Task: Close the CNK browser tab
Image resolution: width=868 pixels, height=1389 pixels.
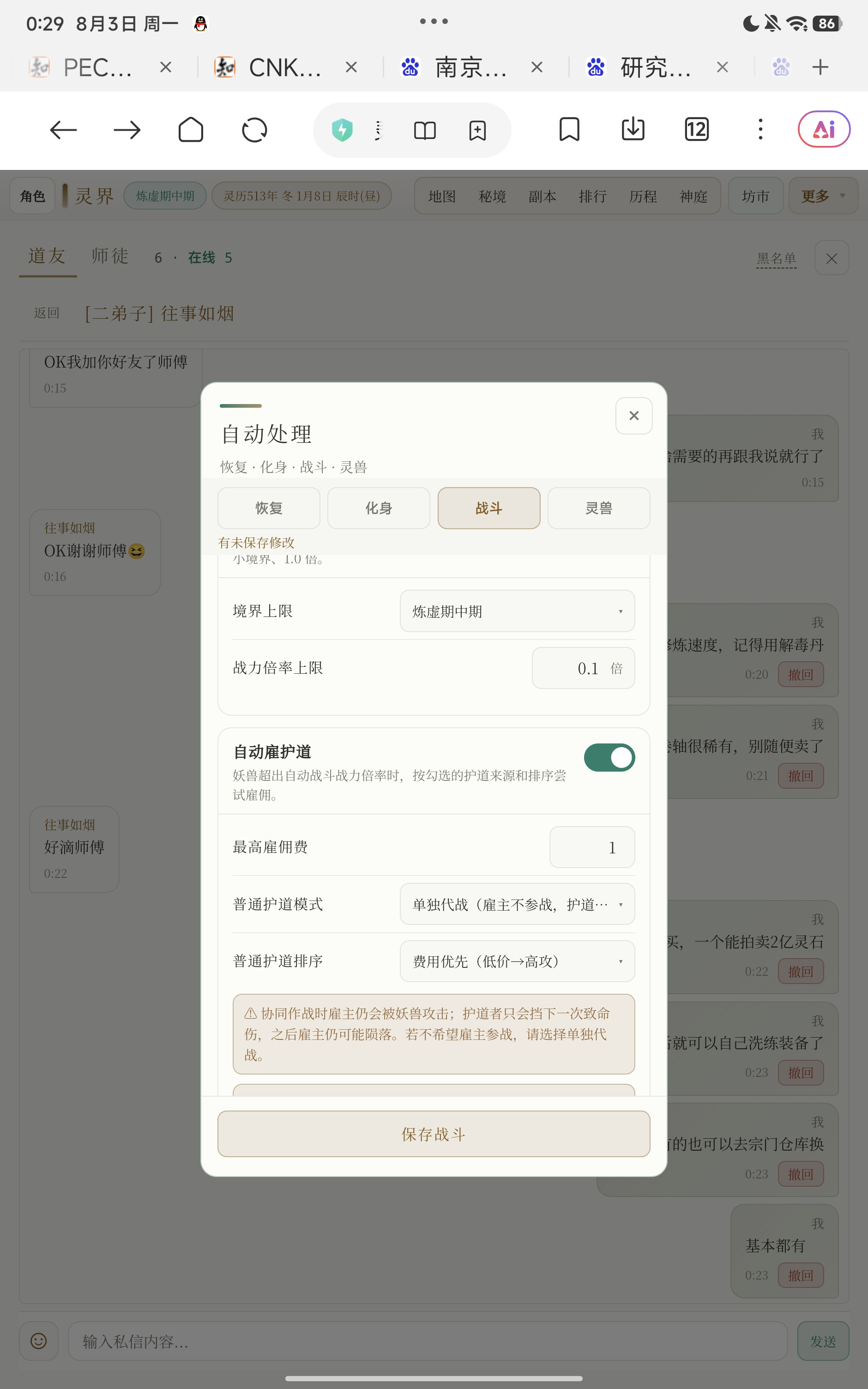Action: click(x=351, y=68)
